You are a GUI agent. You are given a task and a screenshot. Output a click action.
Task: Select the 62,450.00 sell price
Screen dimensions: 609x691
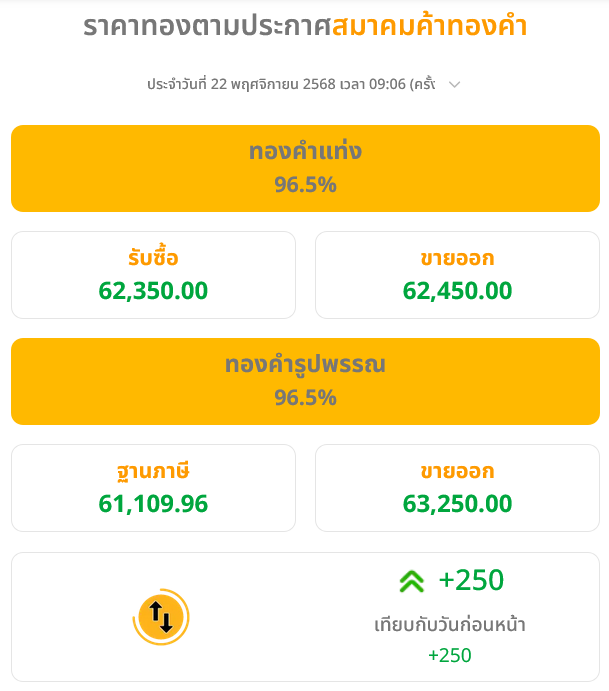click(457, 291)
